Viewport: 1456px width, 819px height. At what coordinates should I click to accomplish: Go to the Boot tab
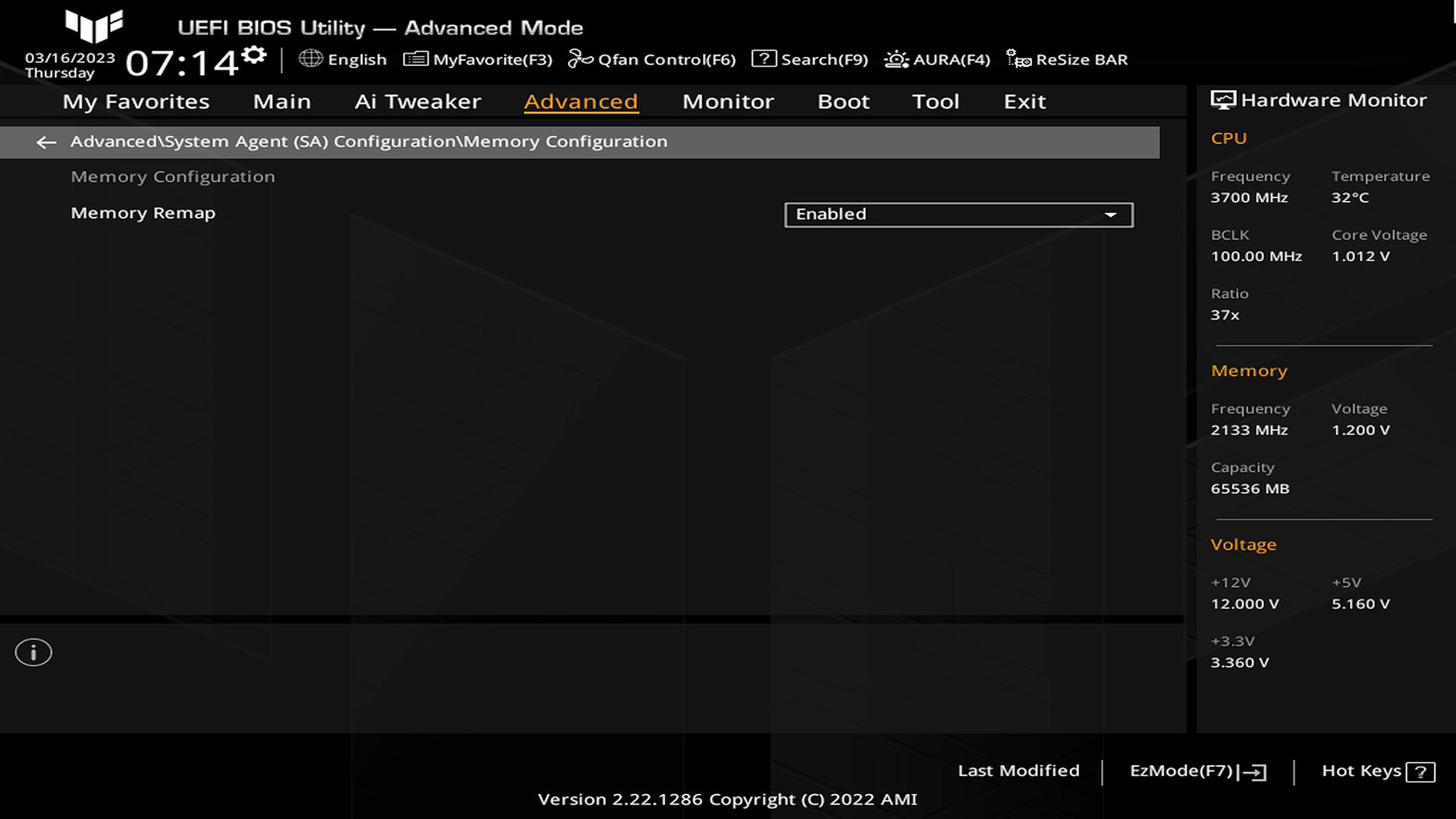tap(843, 102)
